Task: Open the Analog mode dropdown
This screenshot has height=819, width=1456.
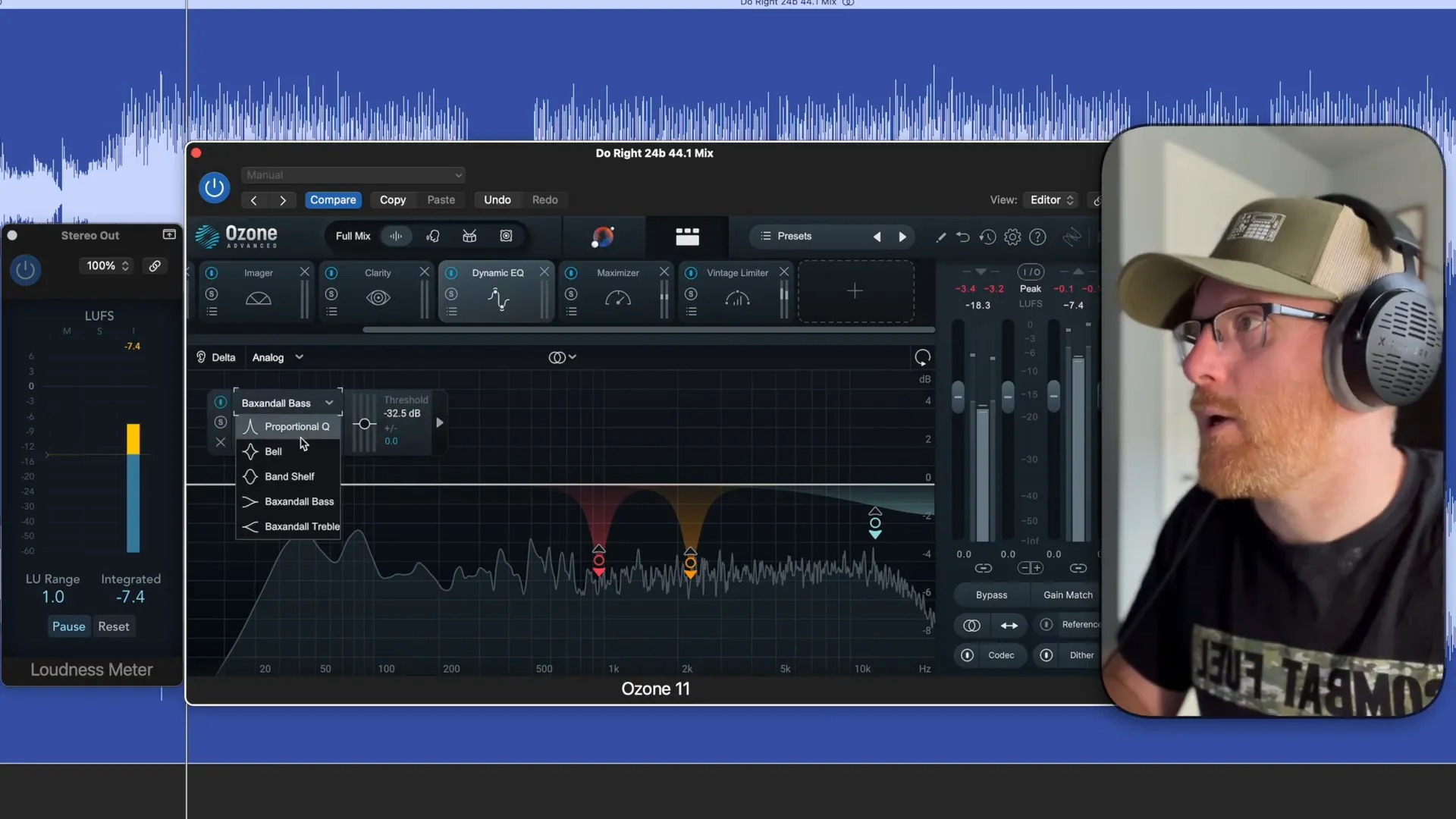Action: 278,357
